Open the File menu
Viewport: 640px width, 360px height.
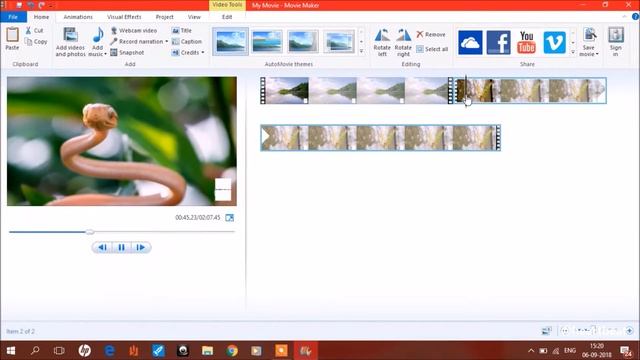click(x=13, y=17)
